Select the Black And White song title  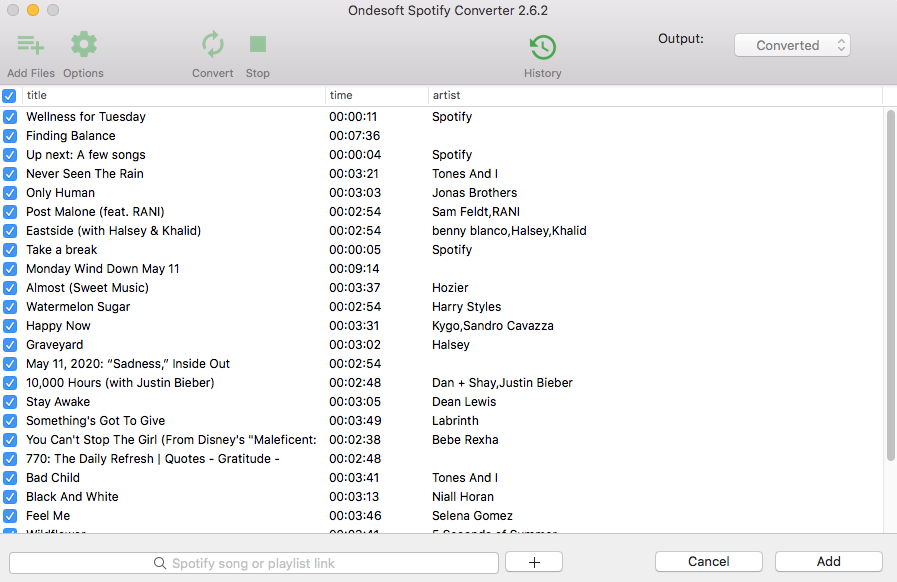point(72,496)
